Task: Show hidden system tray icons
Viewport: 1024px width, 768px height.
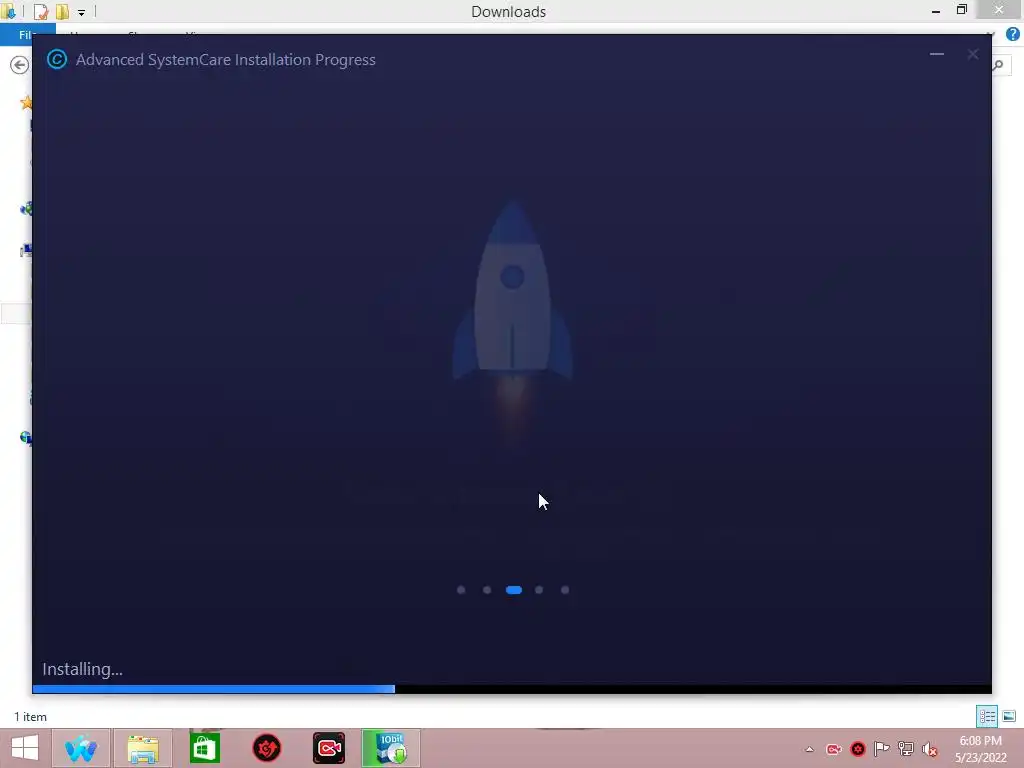Action: tap(810, 749)
